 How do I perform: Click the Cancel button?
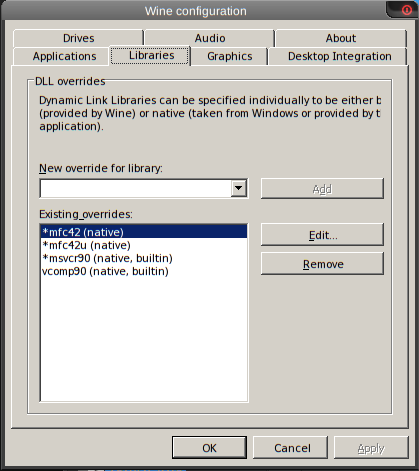290,448
